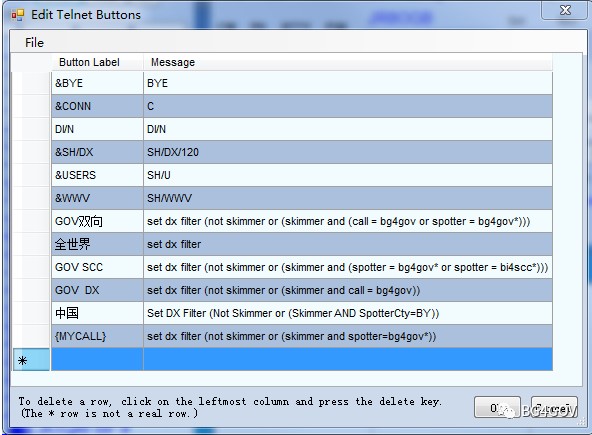Click the Message column header
This screenshot has height=435, width=592.
pos(348,62)
